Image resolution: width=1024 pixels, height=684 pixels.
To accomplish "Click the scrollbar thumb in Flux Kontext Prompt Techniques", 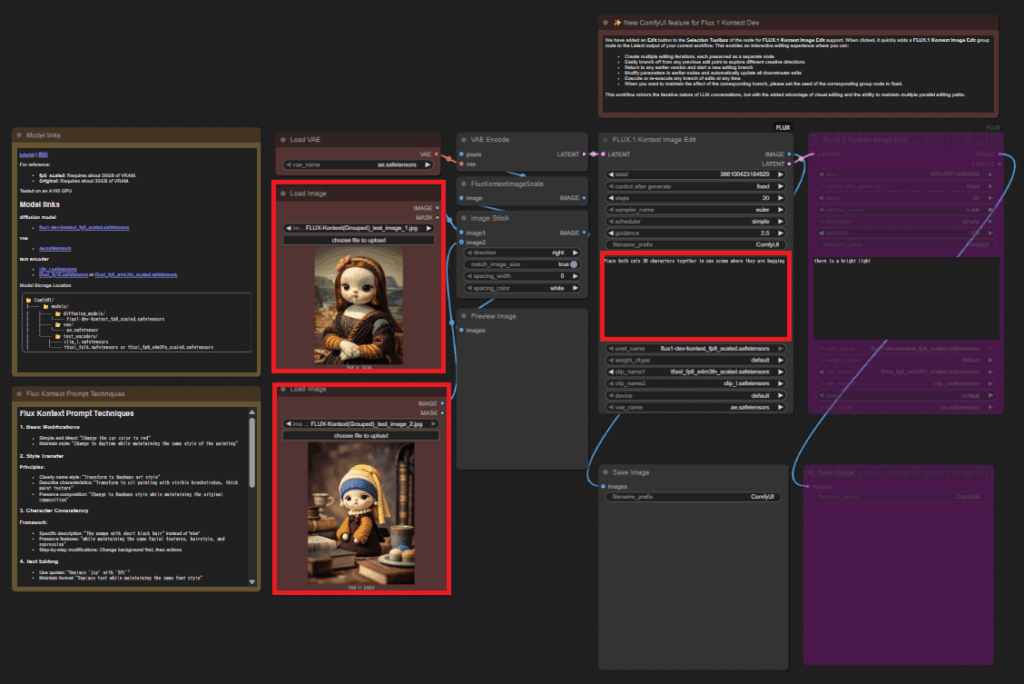I will click(252, 452).
